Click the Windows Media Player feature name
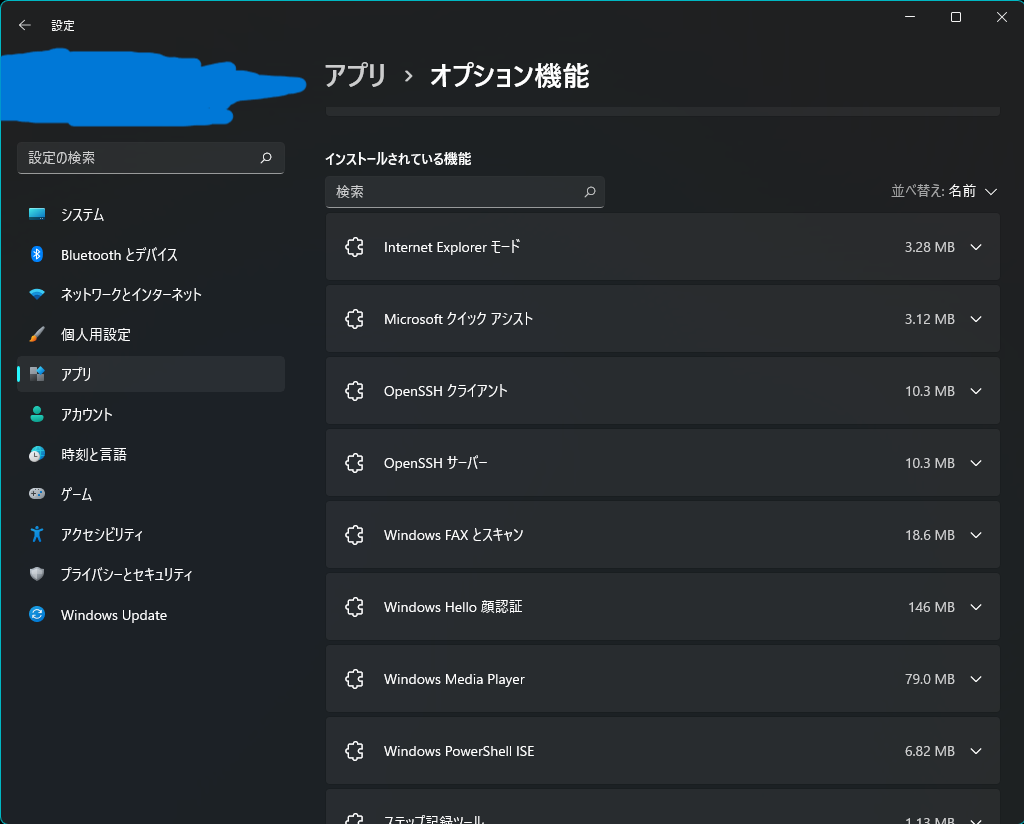 (x=454, y=679)
